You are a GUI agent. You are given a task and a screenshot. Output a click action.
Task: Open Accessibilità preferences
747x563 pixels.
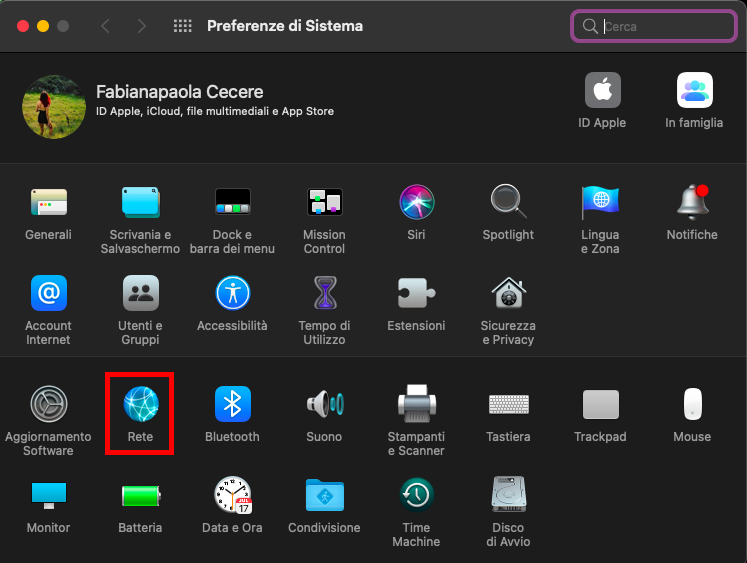232,293
